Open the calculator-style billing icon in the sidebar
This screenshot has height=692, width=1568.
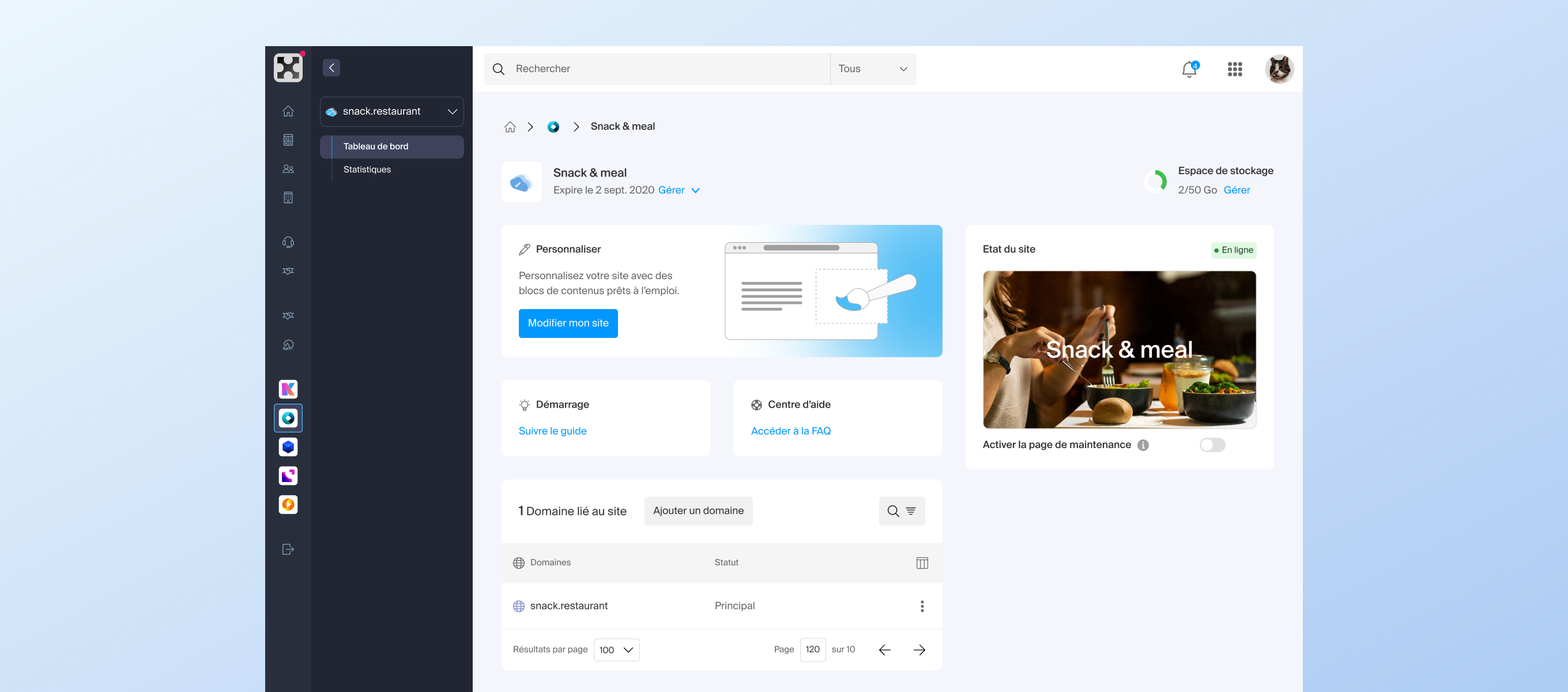(x=288, y=140)
